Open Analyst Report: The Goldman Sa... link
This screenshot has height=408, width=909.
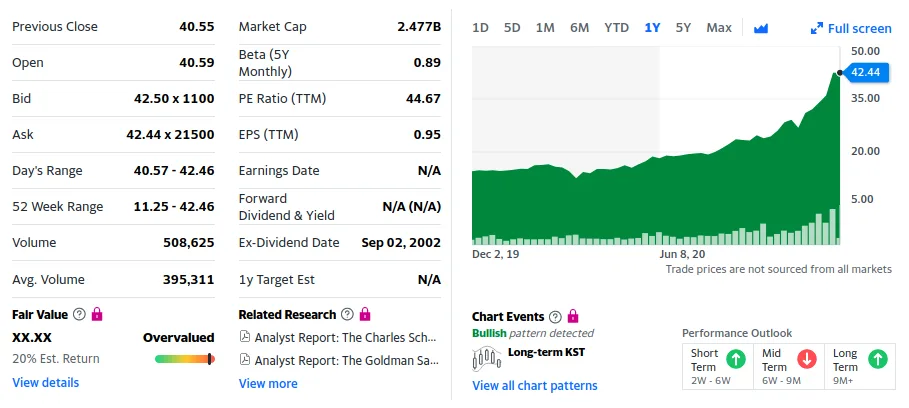pos(347,360)
